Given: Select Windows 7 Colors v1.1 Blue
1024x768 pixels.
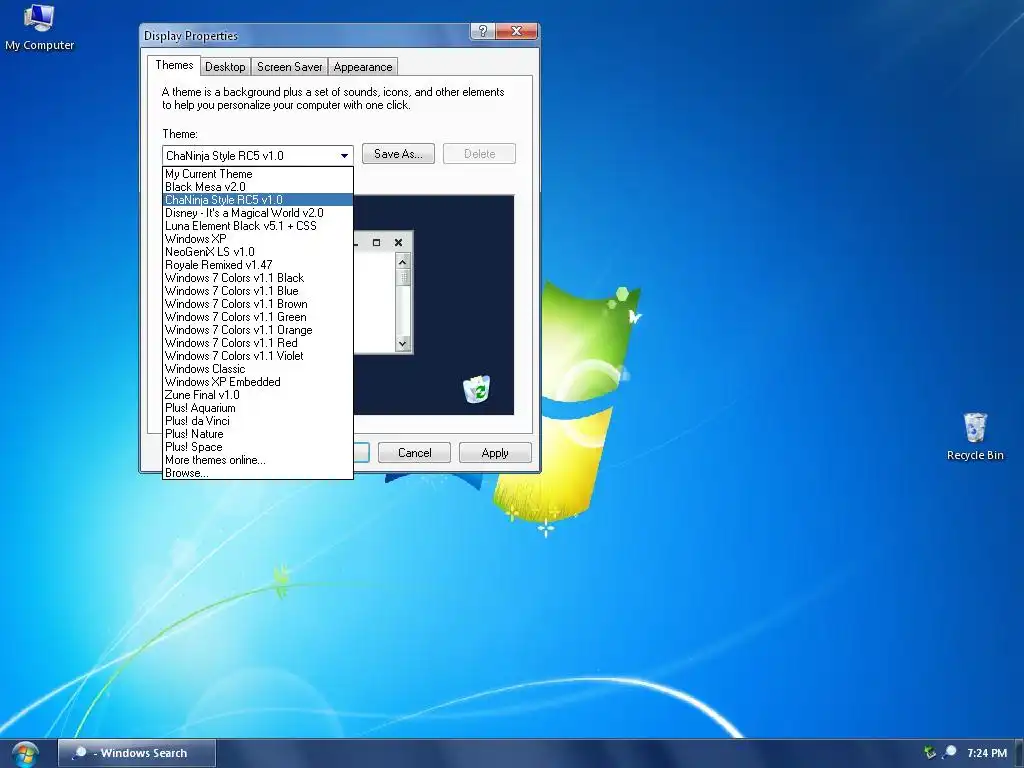Looking at the screenshot, I should [x=257, y=291].
